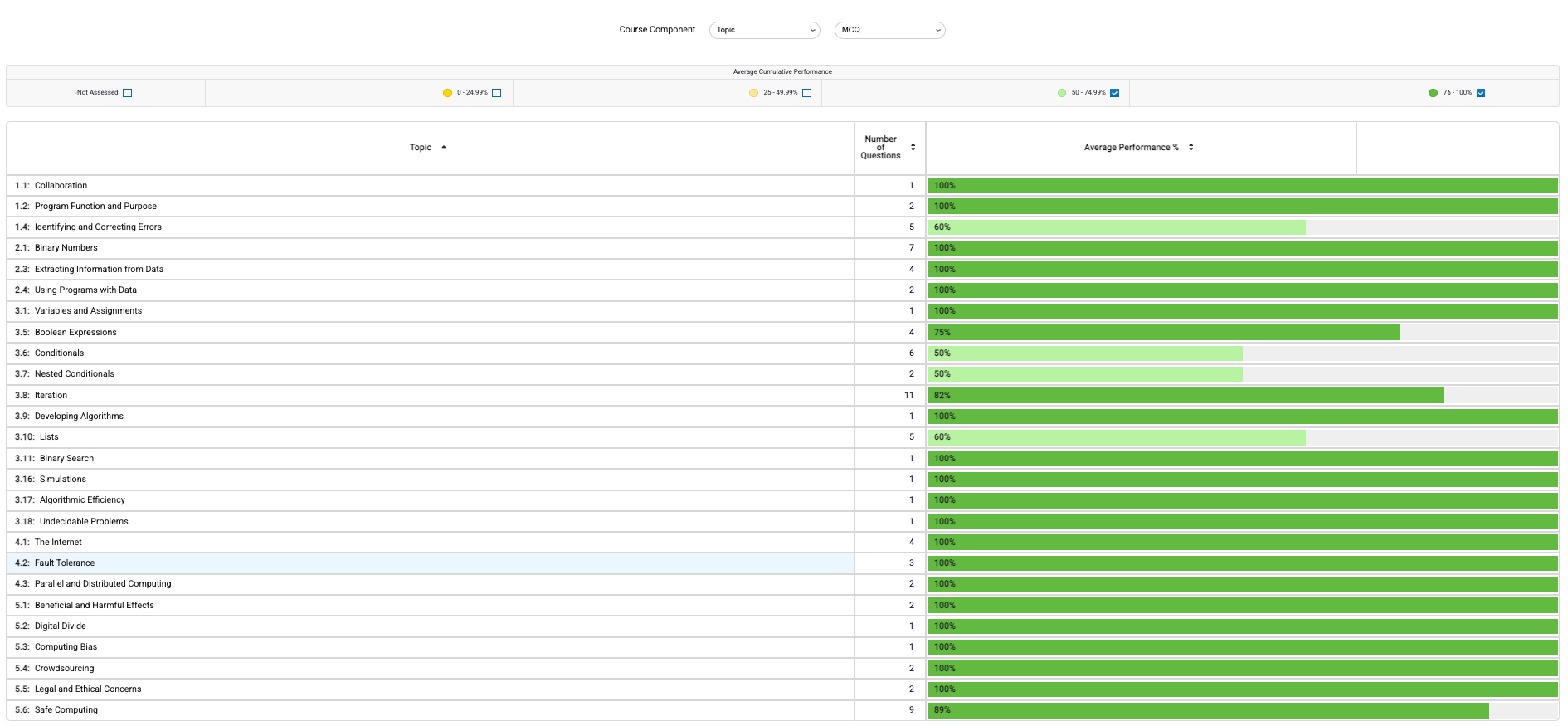Screen dimensions: 1568x726
Task: Click the yellow 0 - 24.99% legend dot
Action: pos(447,93)
